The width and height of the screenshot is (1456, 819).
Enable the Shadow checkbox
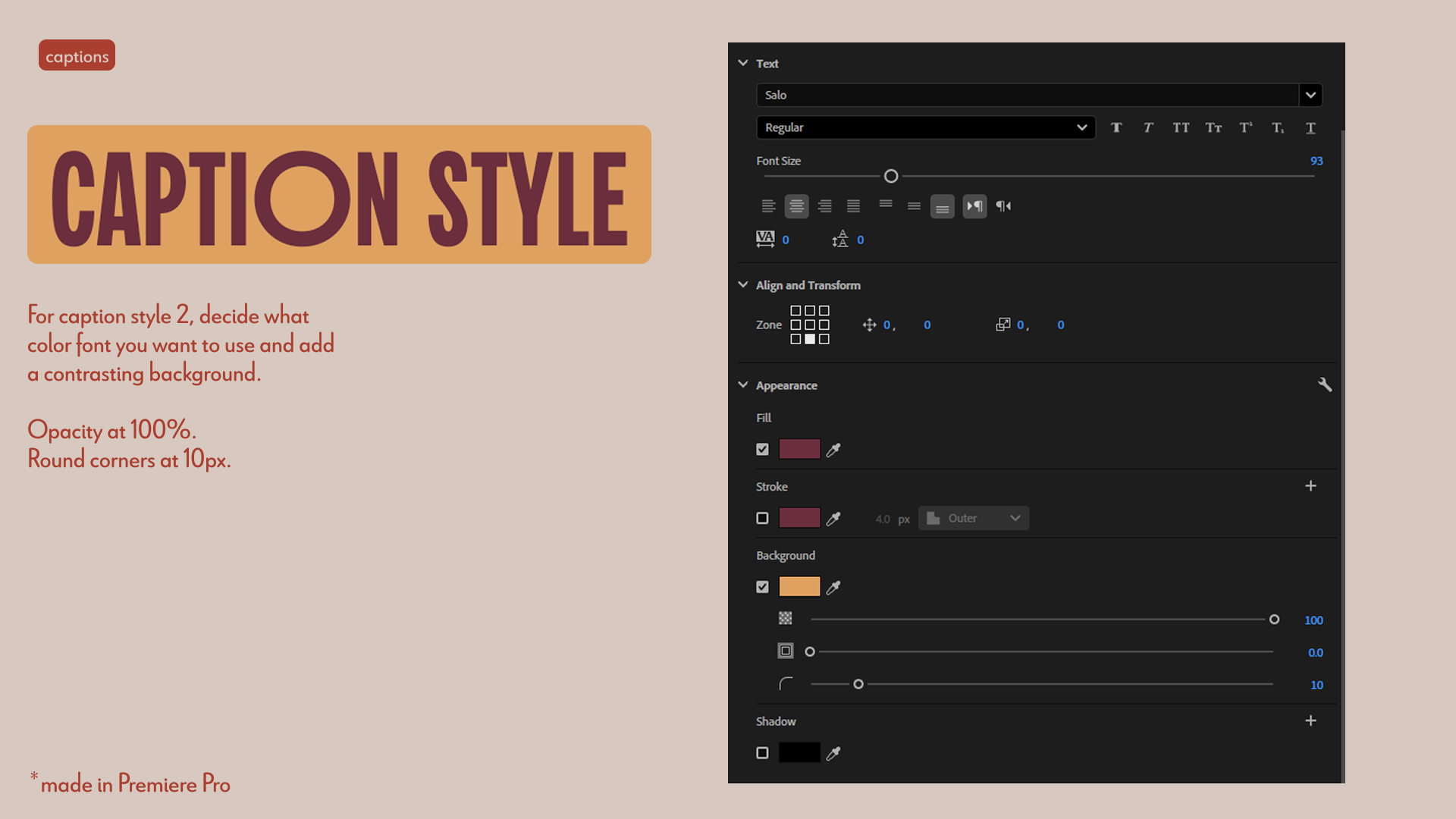pyautogui.click(x=762, y=752)
